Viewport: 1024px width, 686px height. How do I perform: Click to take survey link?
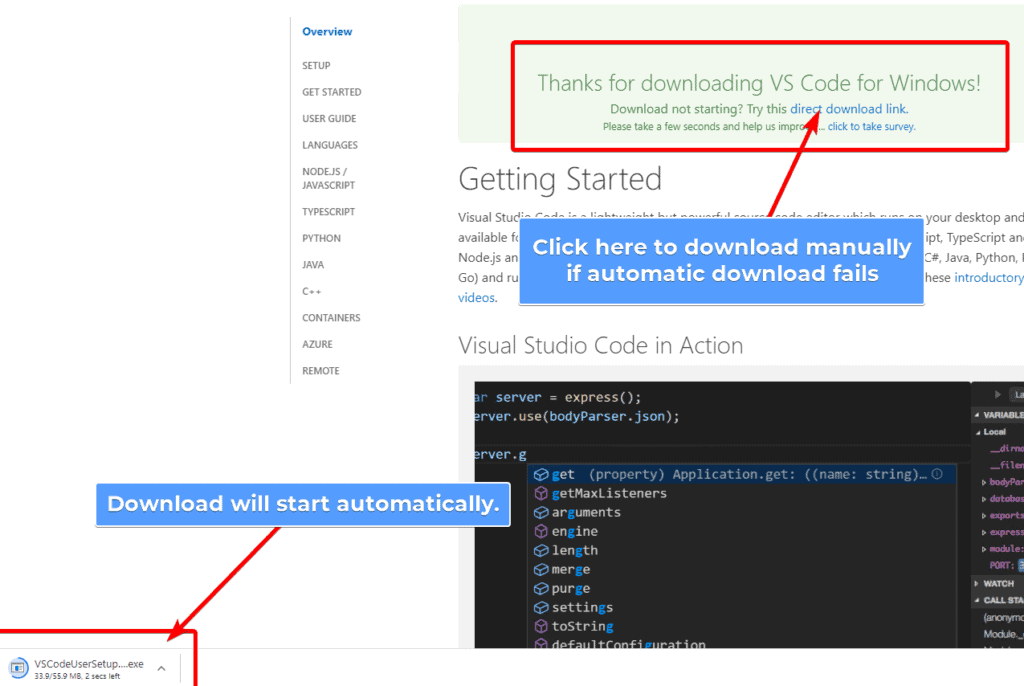pyautogui.click(x=871, y=126)
